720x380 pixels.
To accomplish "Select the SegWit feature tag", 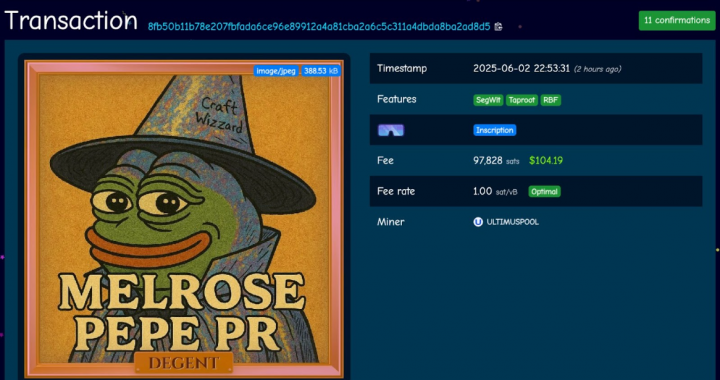I will (x=488, y=101).
